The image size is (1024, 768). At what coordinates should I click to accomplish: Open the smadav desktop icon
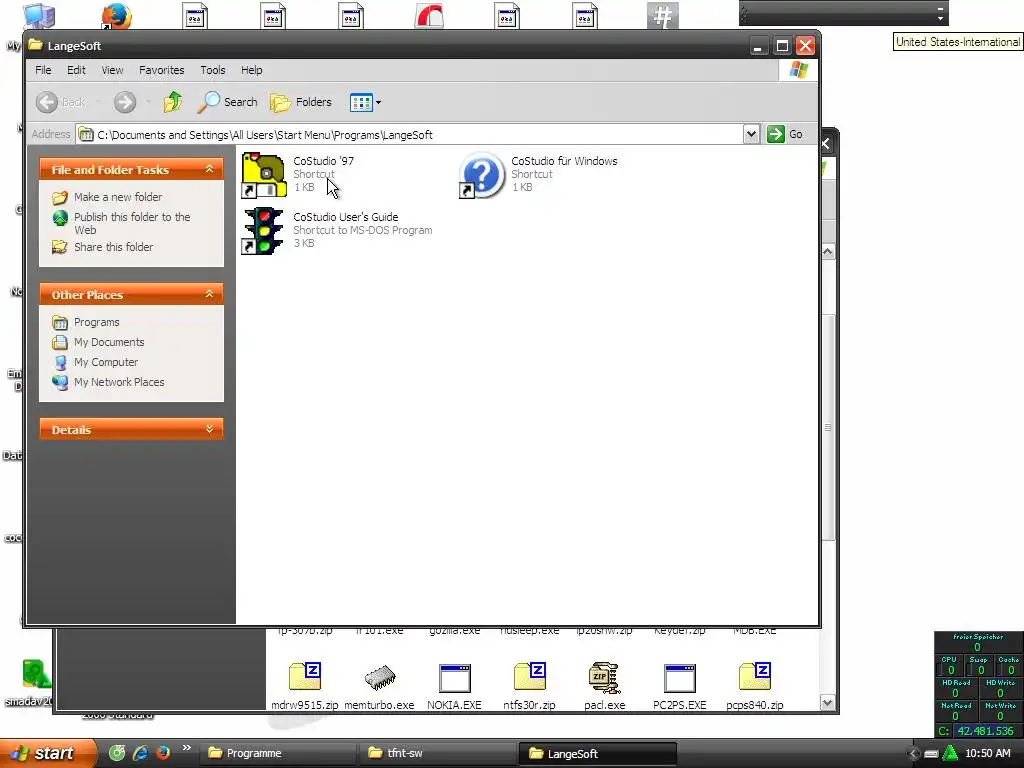[x=35, y=675]
